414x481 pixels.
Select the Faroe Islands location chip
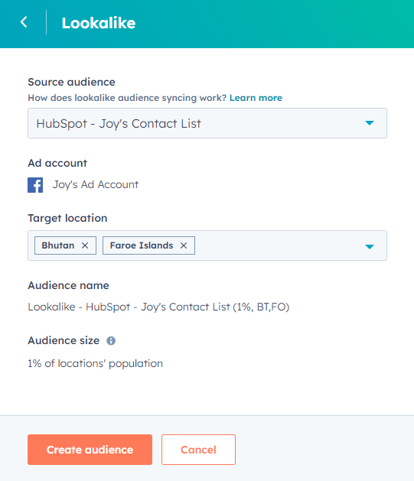tap(149, 246)
